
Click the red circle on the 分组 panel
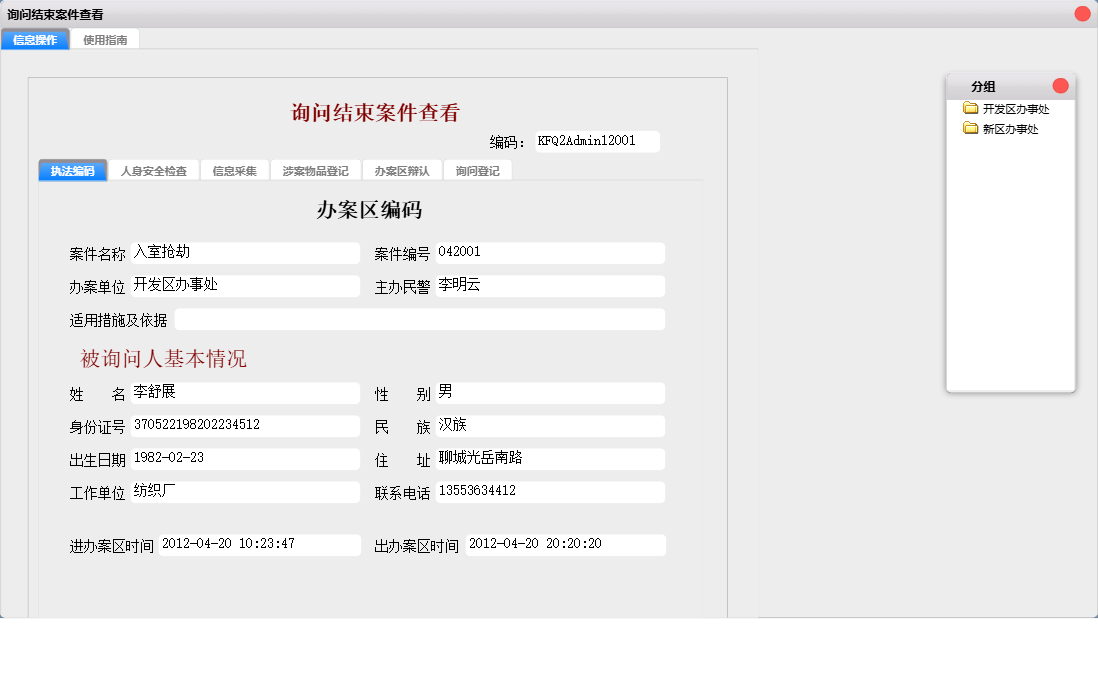pos(1059,86)
